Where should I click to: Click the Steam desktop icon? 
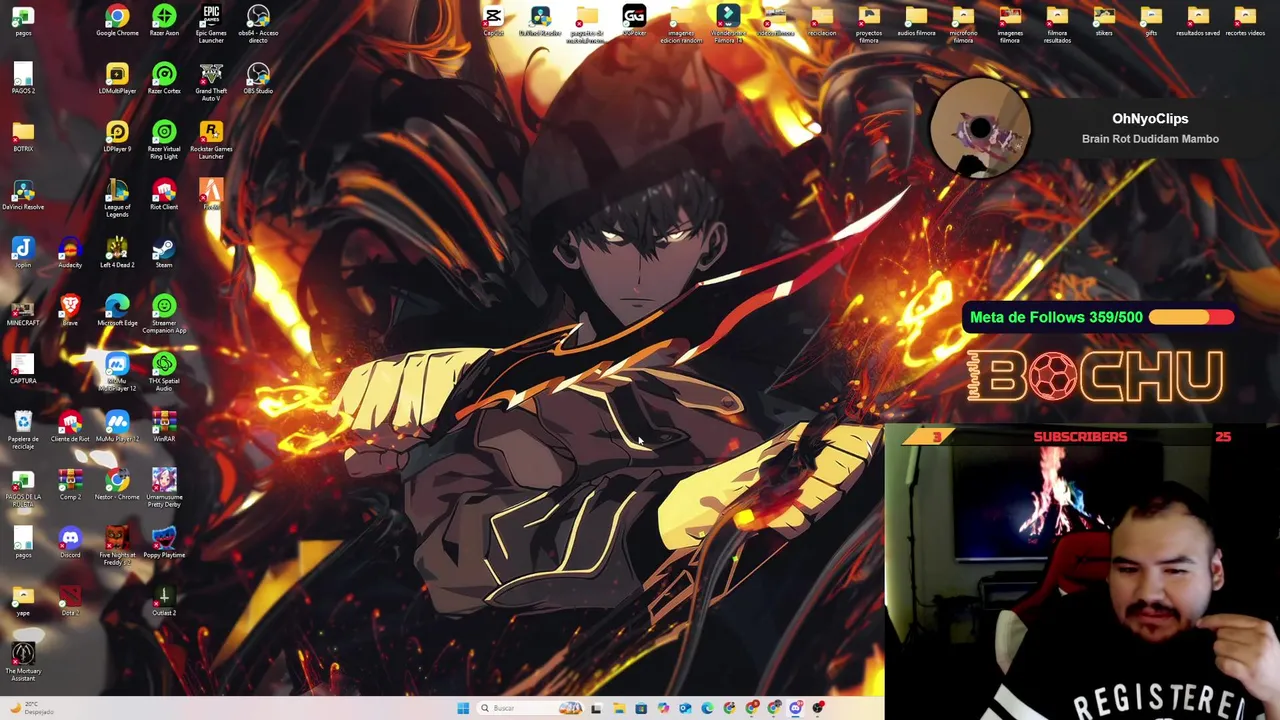164,253
